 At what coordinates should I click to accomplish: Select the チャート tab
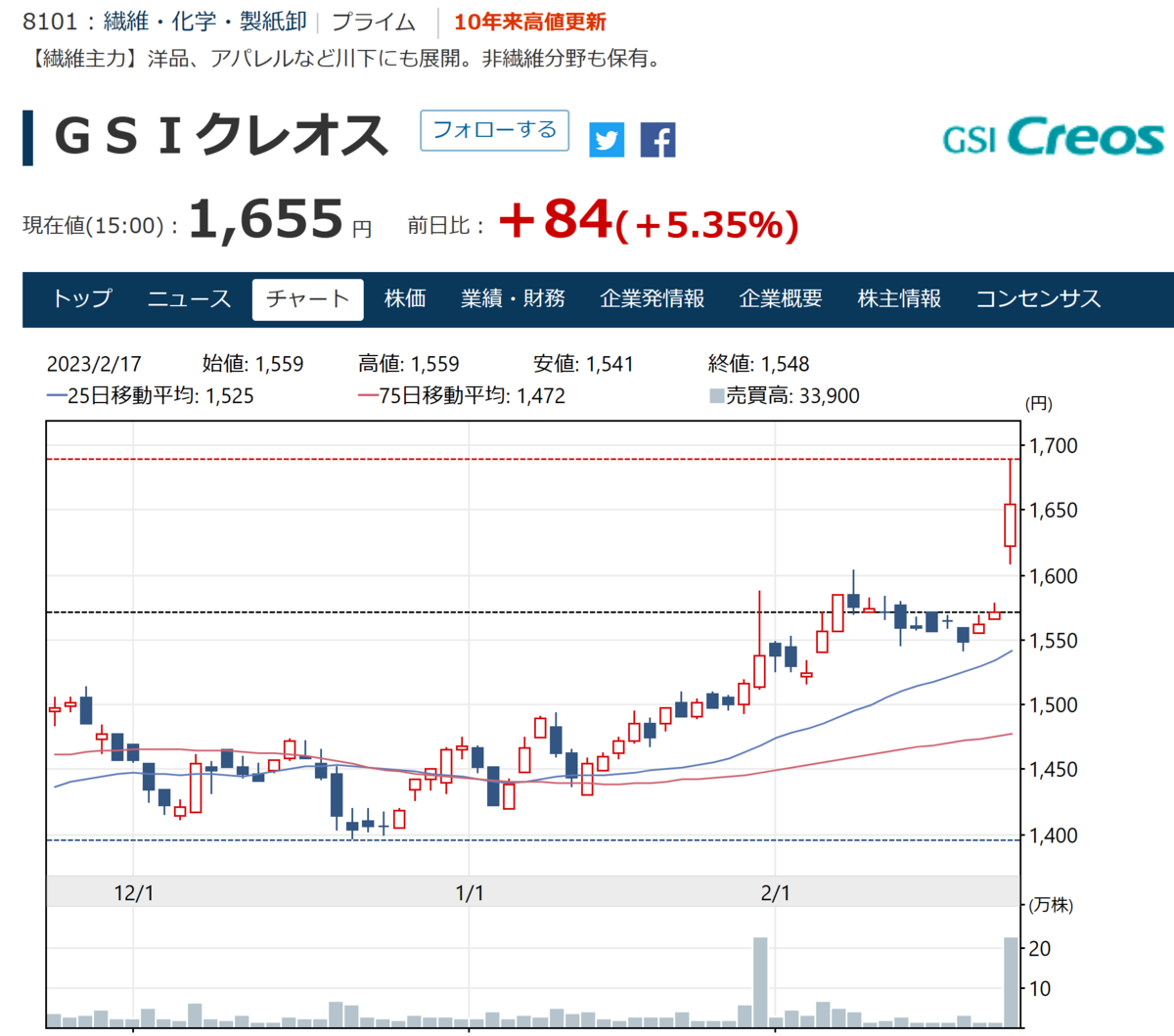[x=307, y=298]
